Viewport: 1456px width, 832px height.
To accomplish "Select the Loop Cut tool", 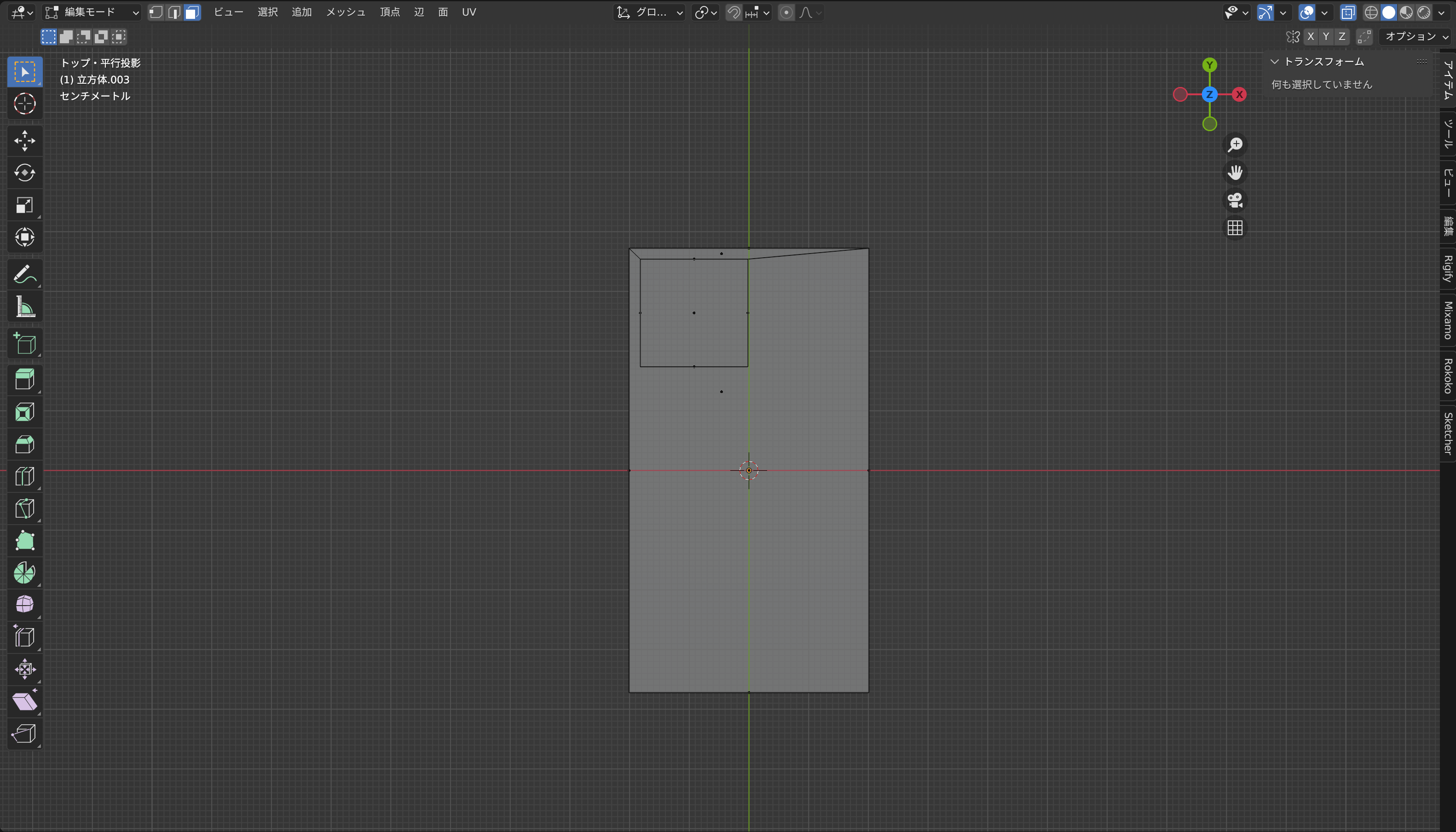I will point(24,476).
